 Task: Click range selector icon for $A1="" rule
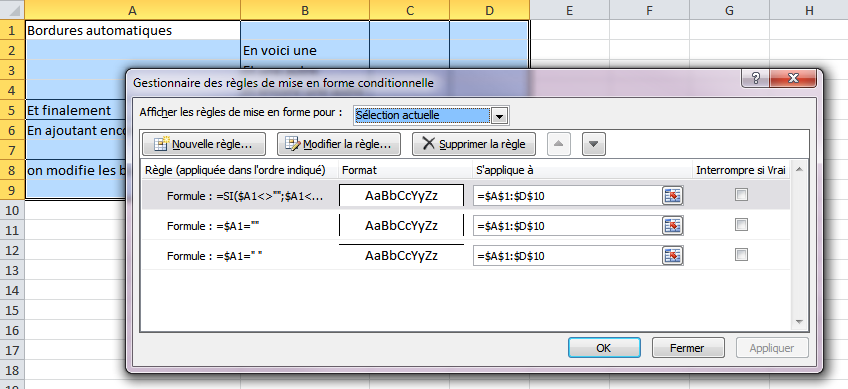tap(672, 226)
